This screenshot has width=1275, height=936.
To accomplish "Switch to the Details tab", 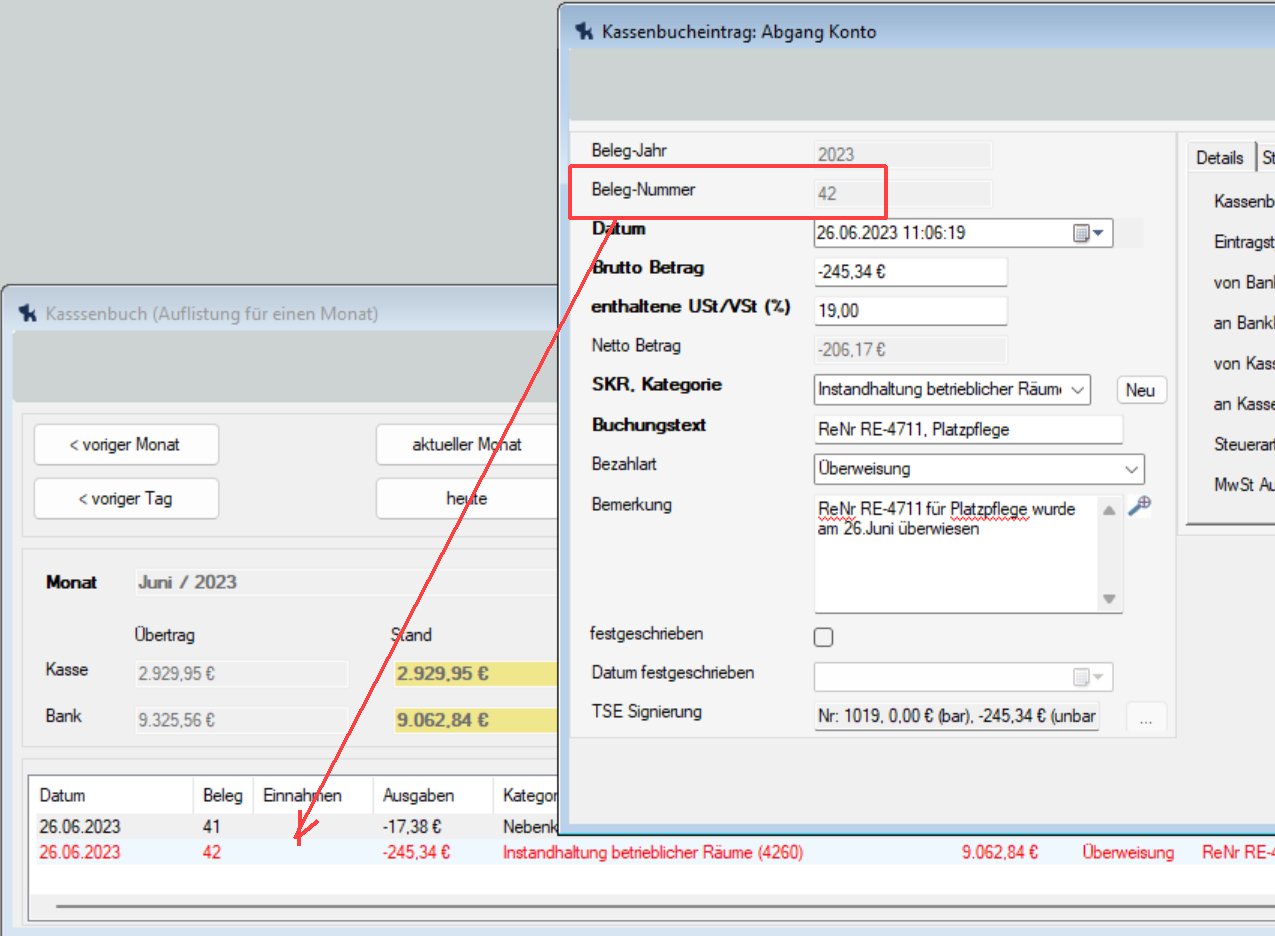I will [x=1219, y=157].
